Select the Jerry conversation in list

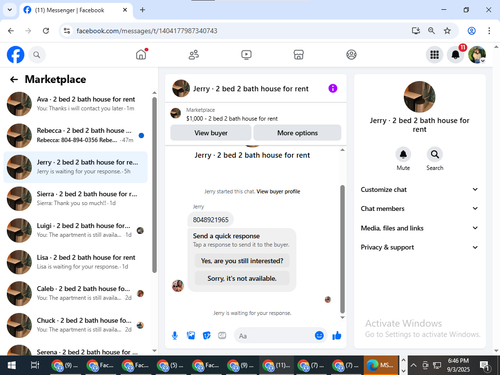pos(75,167)
